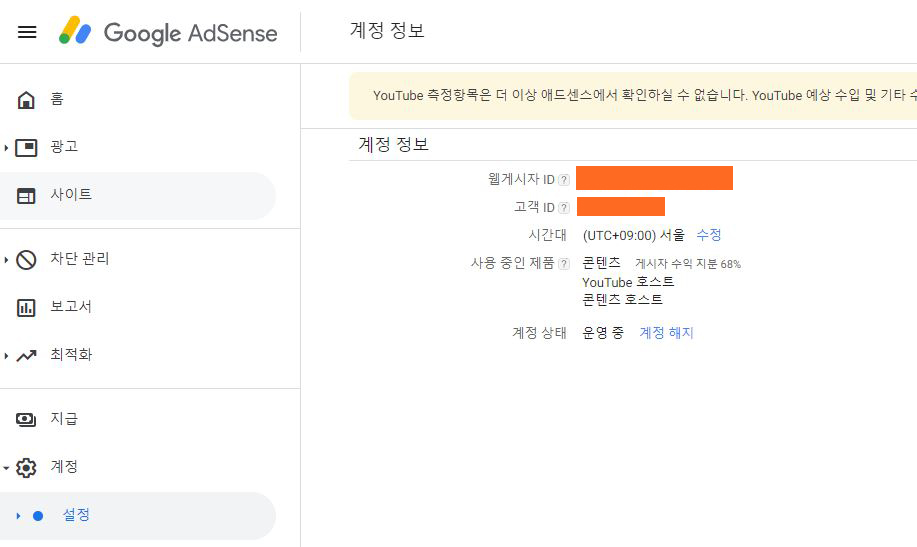Open the hamburger main menu
The height and width of the screenshot is (547, 917).
pyautogui.click(x=27, y=32)
